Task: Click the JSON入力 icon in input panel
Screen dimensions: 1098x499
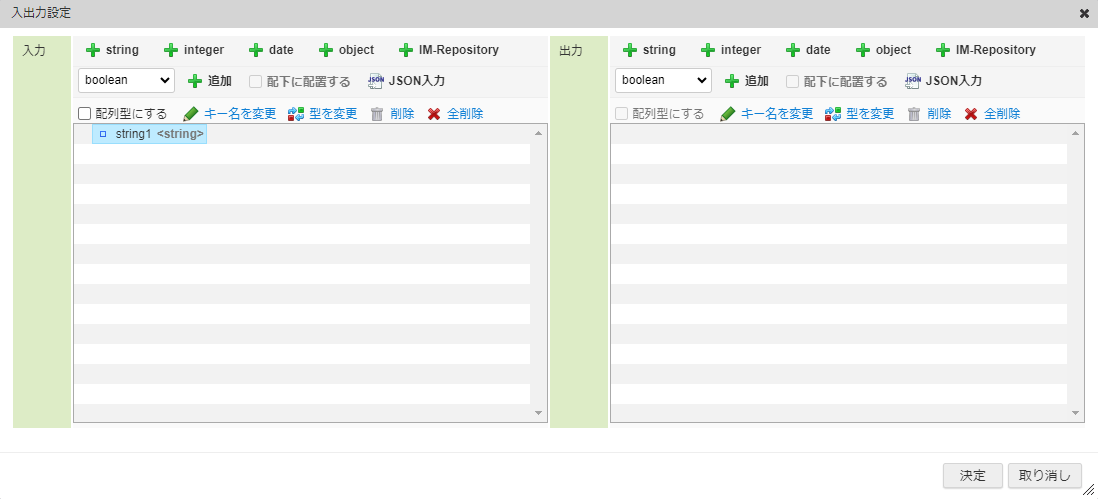Action: pos(377,81)
